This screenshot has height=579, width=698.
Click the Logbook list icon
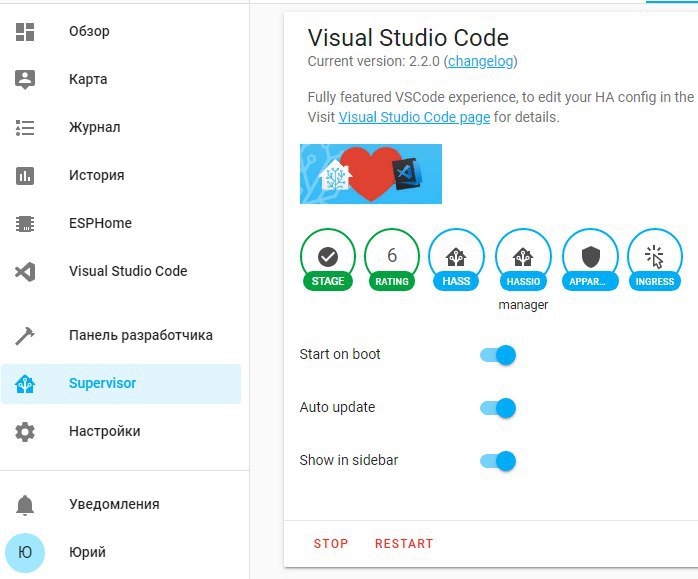pos(25,128)
